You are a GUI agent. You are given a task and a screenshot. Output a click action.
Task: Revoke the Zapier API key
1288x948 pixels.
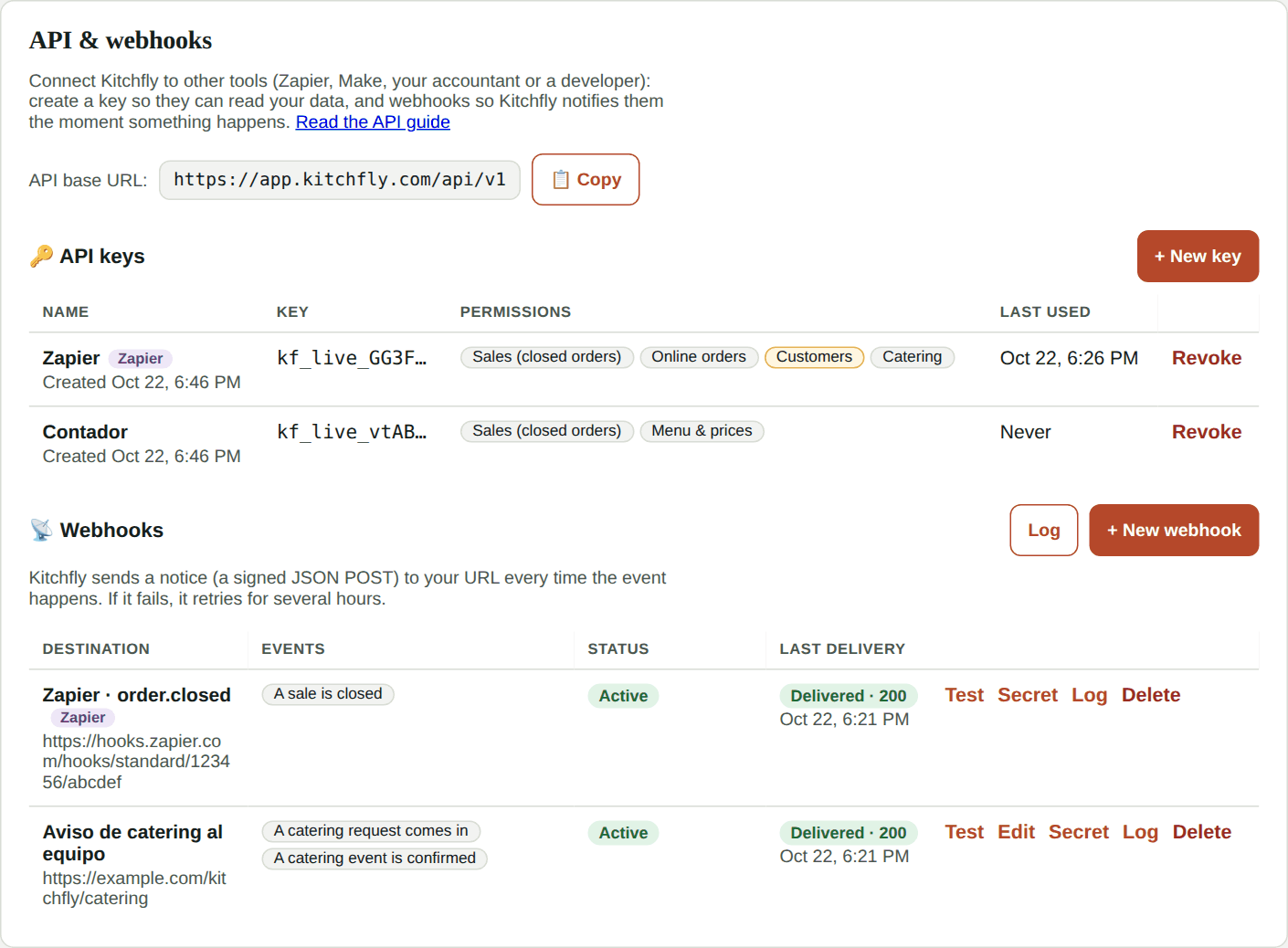[1207, 358]
